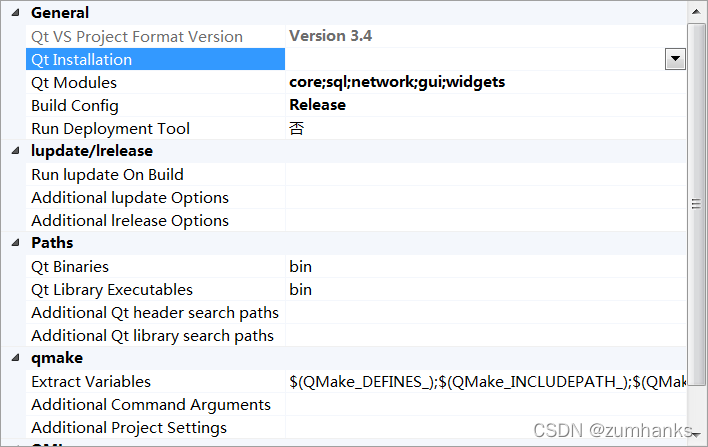The image size is (708, 447).
Task: Open the Qt Installation dropdown arrow
Action: pyautogui.click(x=675, y=59)
